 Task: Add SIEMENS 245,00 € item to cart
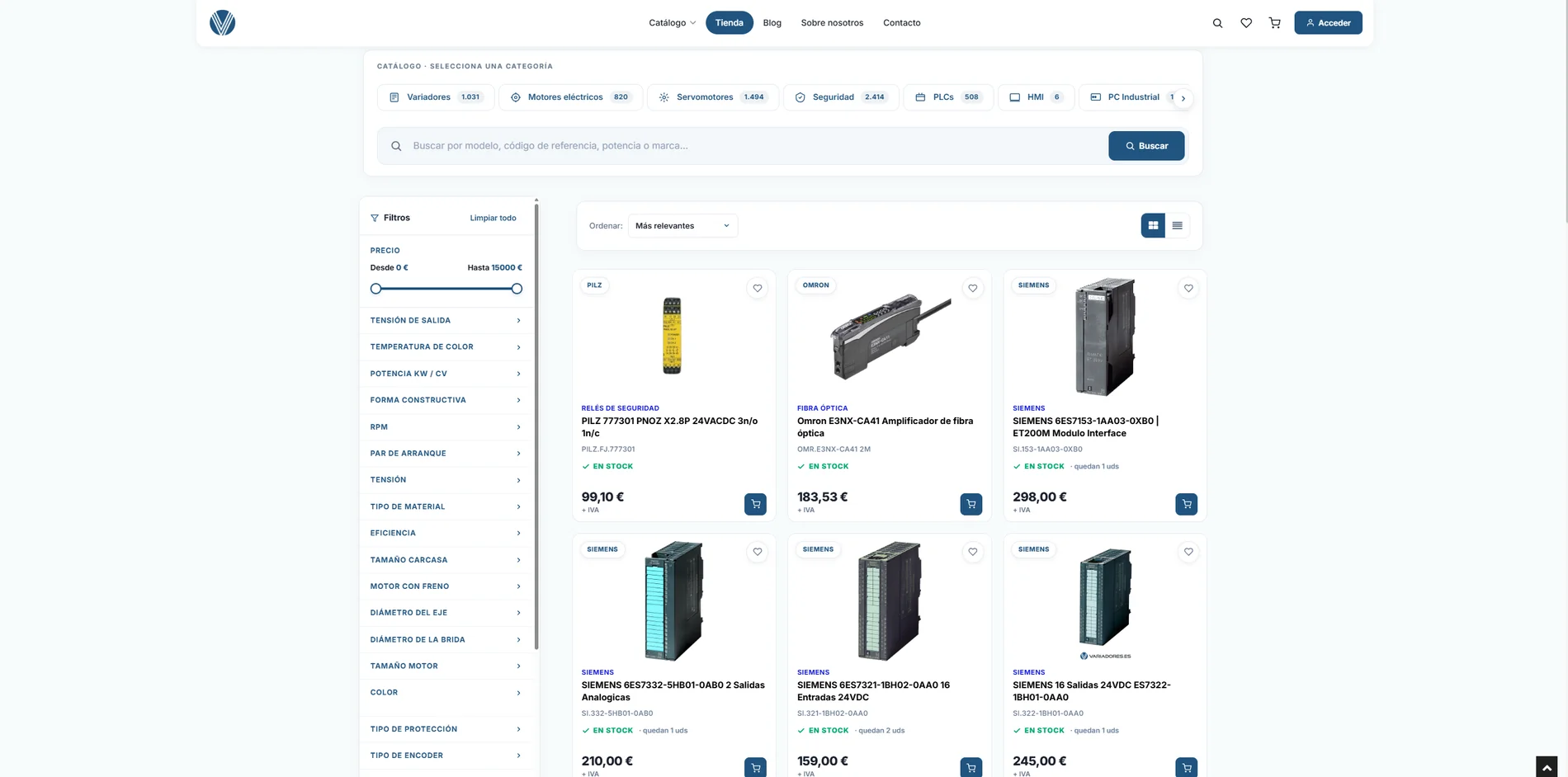pyautogui.click(x=1187, y=767)
